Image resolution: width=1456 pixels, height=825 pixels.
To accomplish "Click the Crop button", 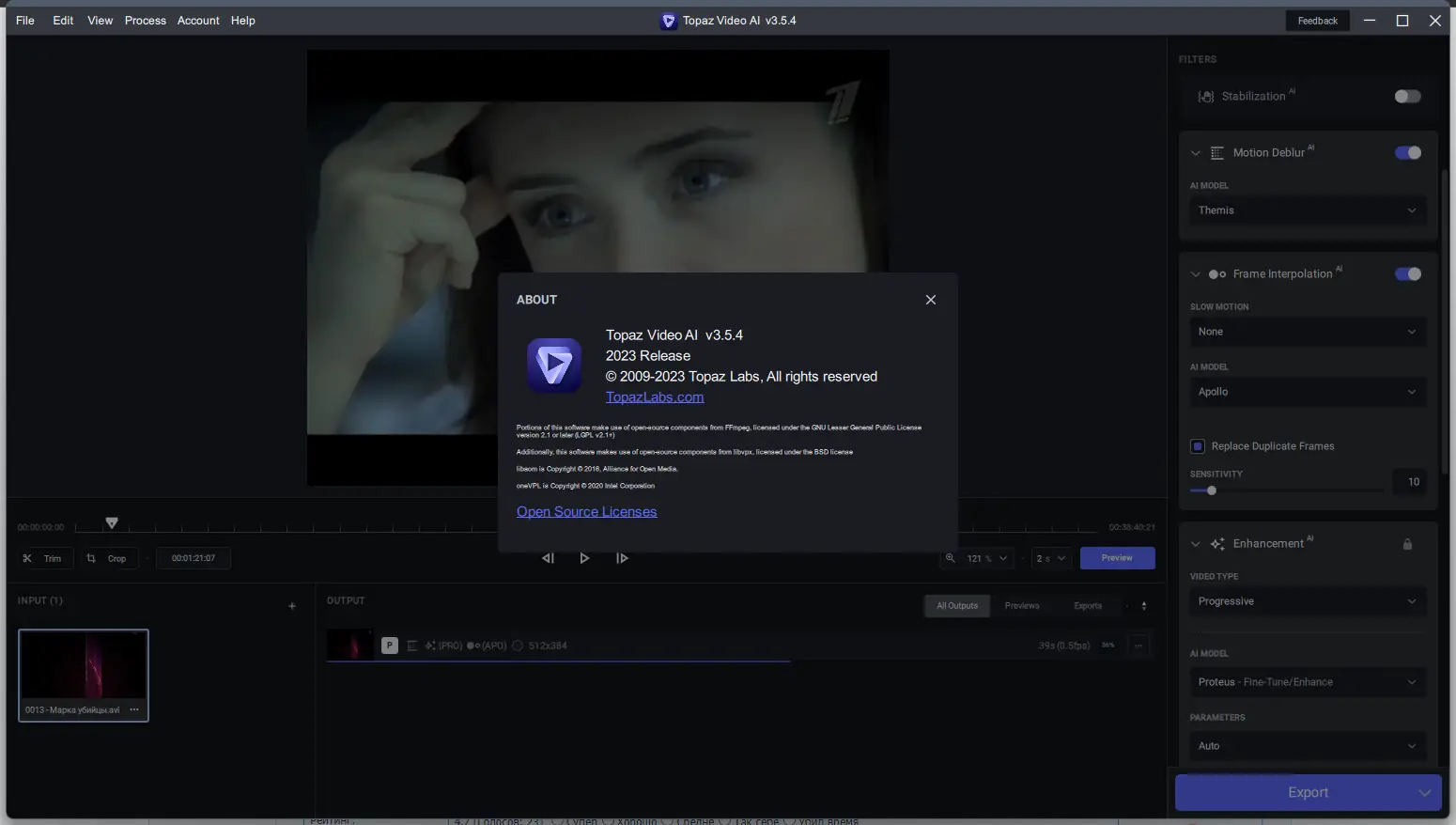I will 109,558.
